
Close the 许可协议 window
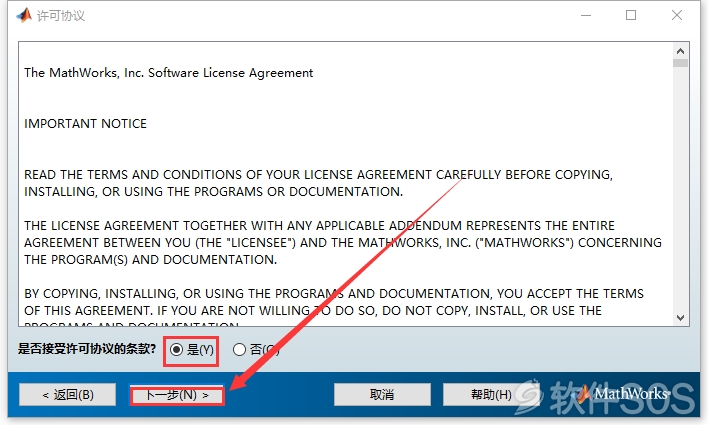coord(676,15)
